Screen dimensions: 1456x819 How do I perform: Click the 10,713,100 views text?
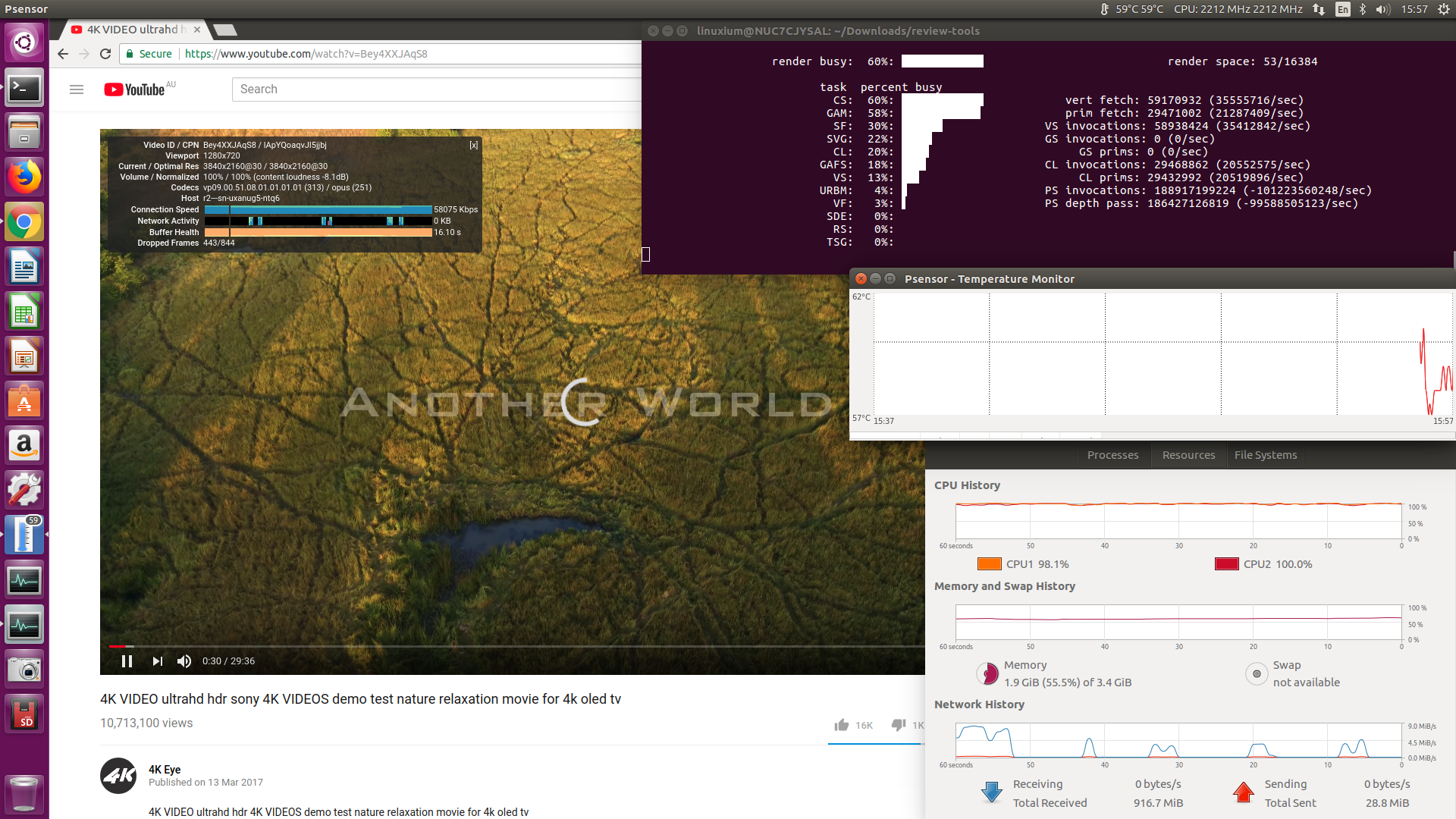pos(146,723)
